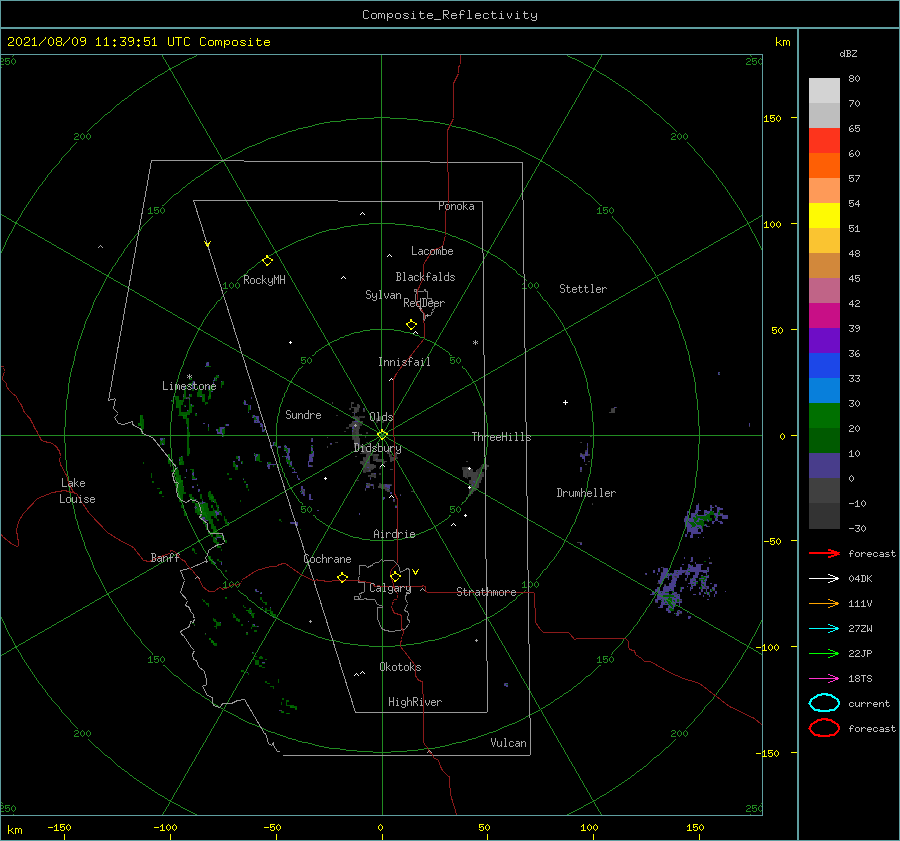The width and height of the screenshot is (900, 841).
Task: Click the magenta 18TS arrow legend icon
Action: click(x=824, y=679)
